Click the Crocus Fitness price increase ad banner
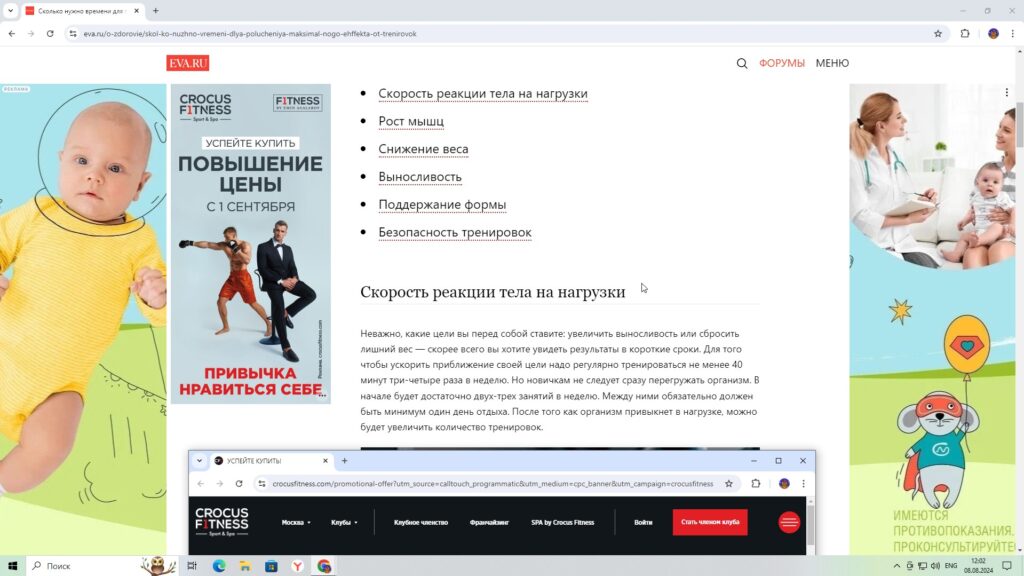Image resolution: width=1024 pixels, height=576 pixels. pos(250,243)
